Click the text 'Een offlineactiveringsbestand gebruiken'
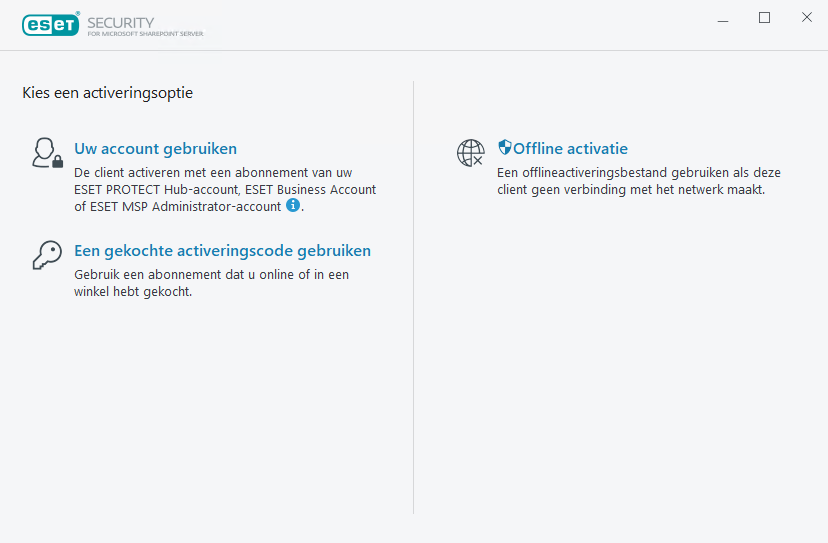The image size is (828, 543). click(639, 181)
